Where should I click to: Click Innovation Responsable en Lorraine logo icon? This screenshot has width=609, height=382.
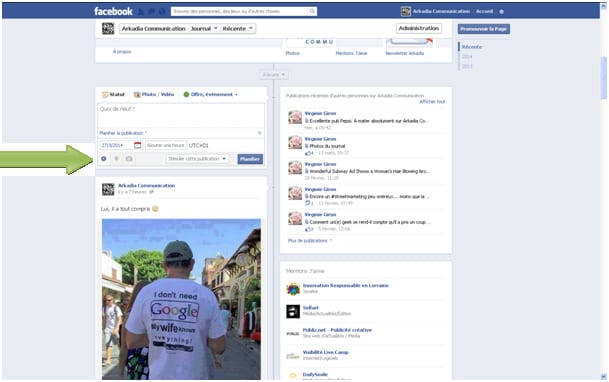293,289
